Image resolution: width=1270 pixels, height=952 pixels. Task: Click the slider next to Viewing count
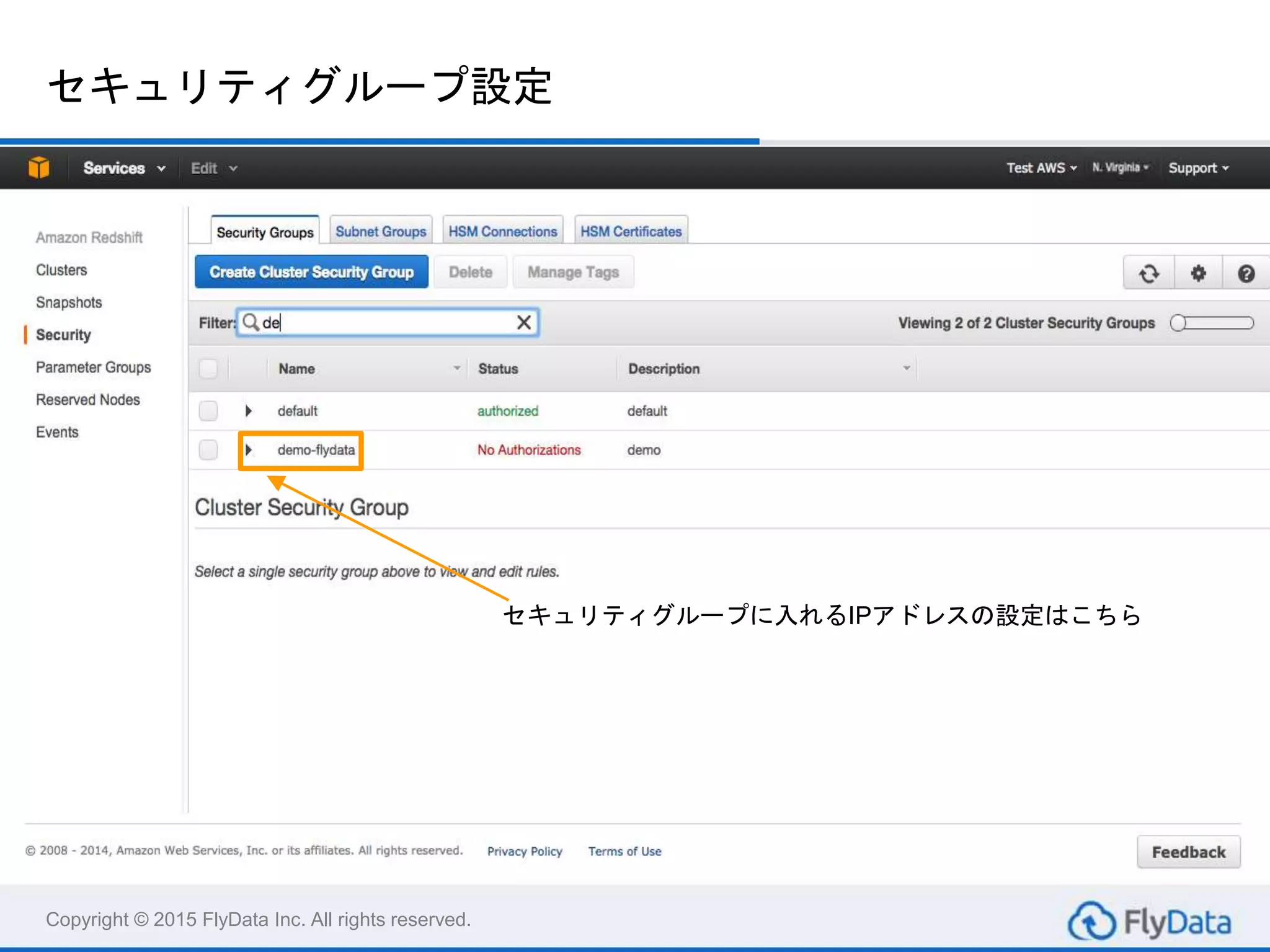coord(1212,323)
